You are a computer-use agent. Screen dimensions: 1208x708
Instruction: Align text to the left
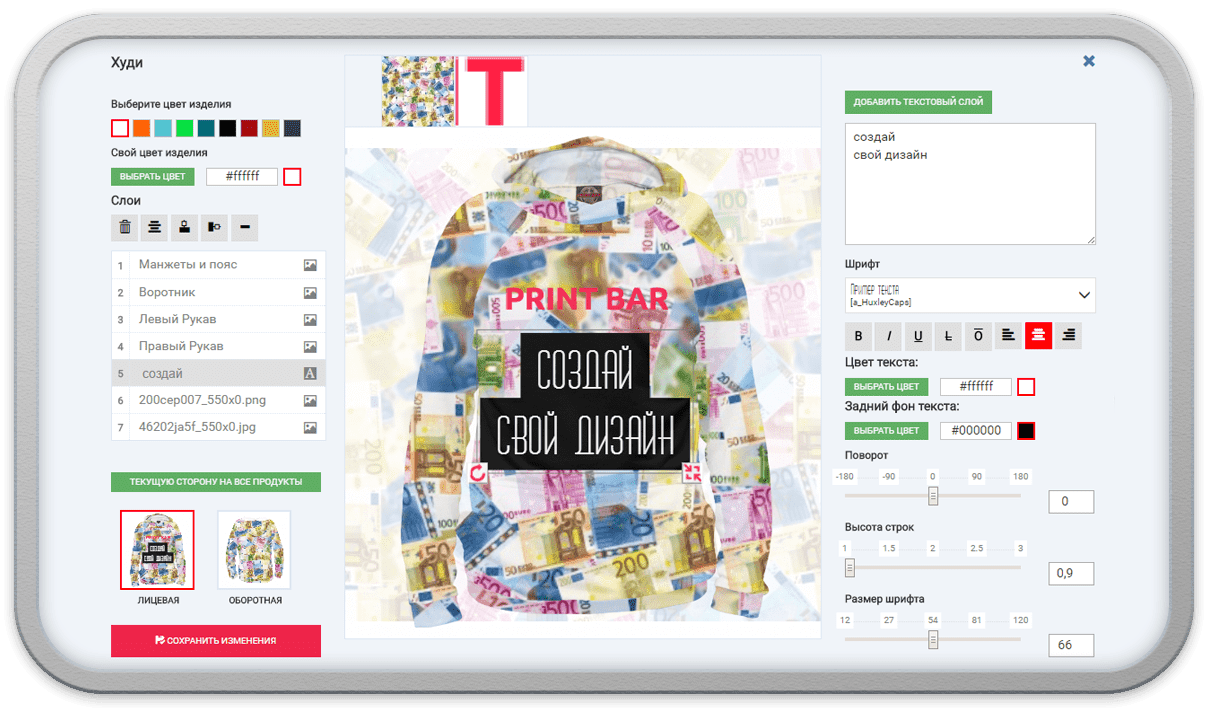[x=1008, y=336]
